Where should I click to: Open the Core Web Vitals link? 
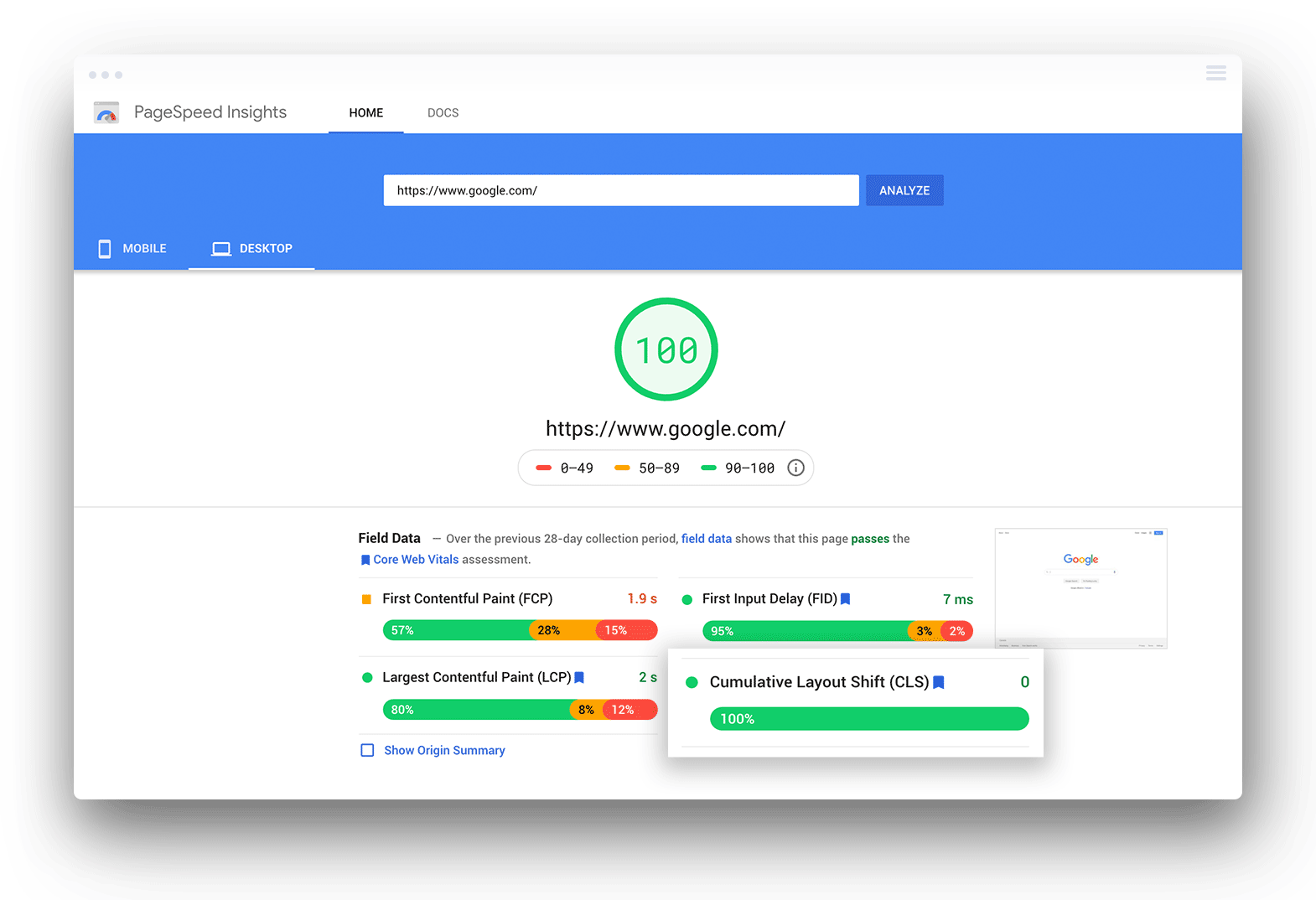(x=416, y=560)
